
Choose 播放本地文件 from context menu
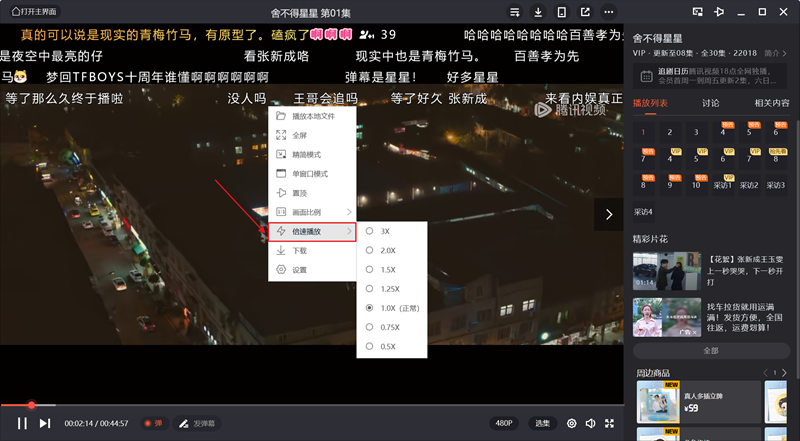pyautogui.click(x=312, y=116)
